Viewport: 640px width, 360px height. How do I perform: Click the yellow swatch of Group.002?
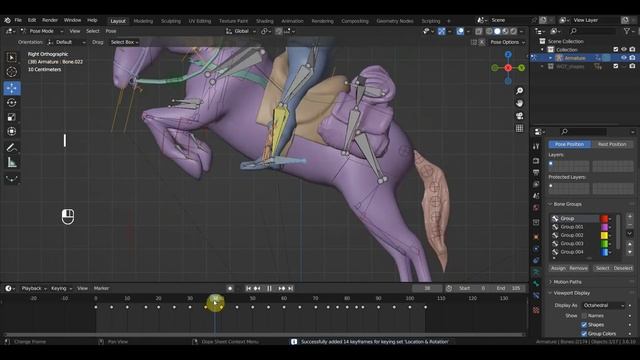click(x=604, y=235)
